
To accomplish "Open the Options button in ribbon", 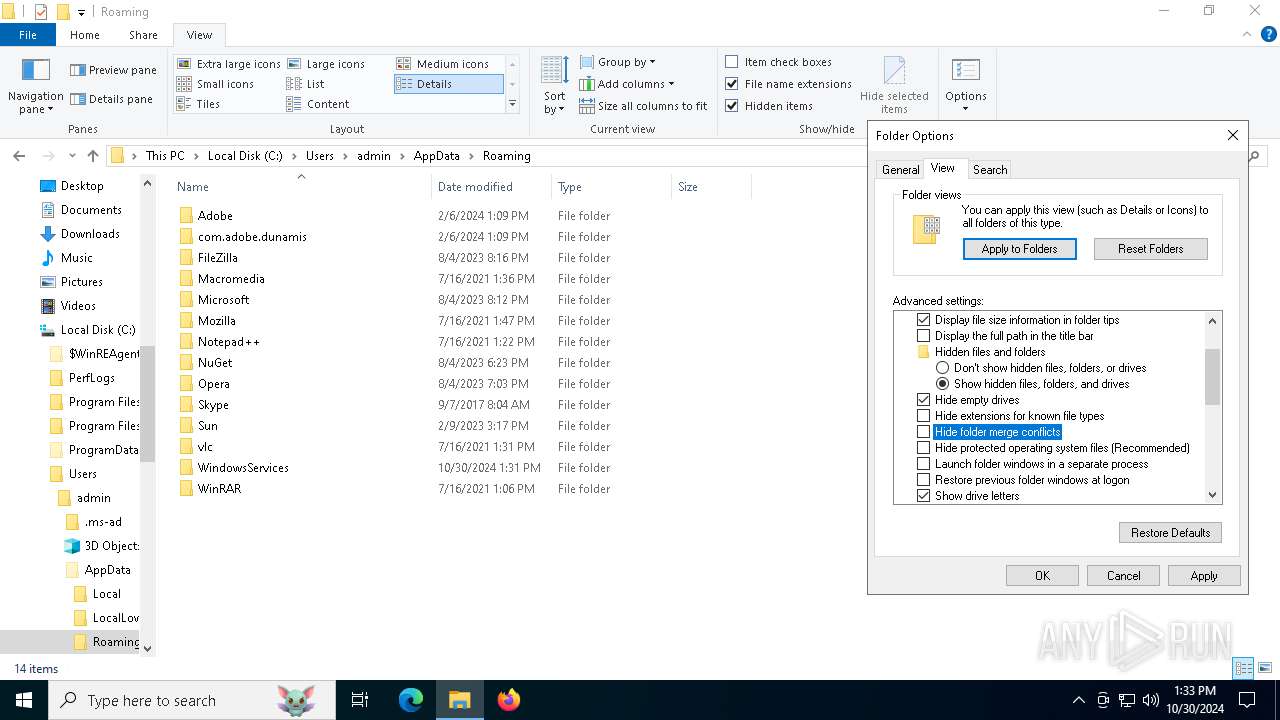I will (965, 84).
